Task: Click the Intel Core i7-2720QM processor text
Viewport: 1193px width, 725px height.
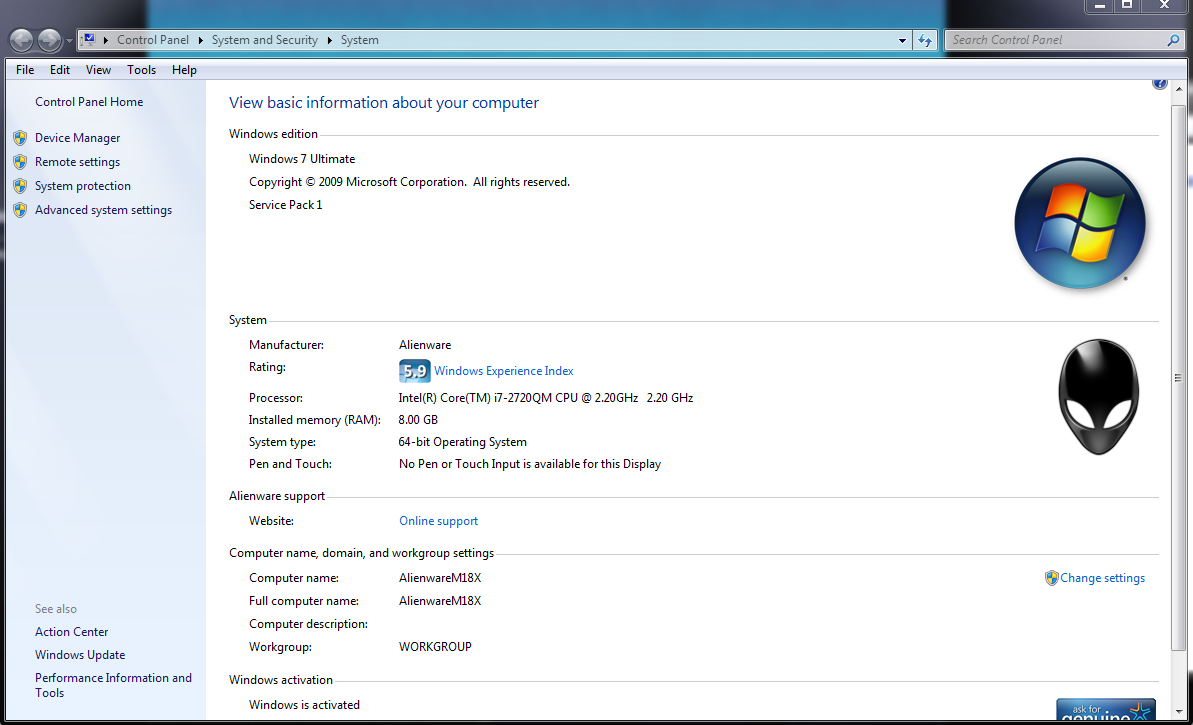Action: coord(546,398)
